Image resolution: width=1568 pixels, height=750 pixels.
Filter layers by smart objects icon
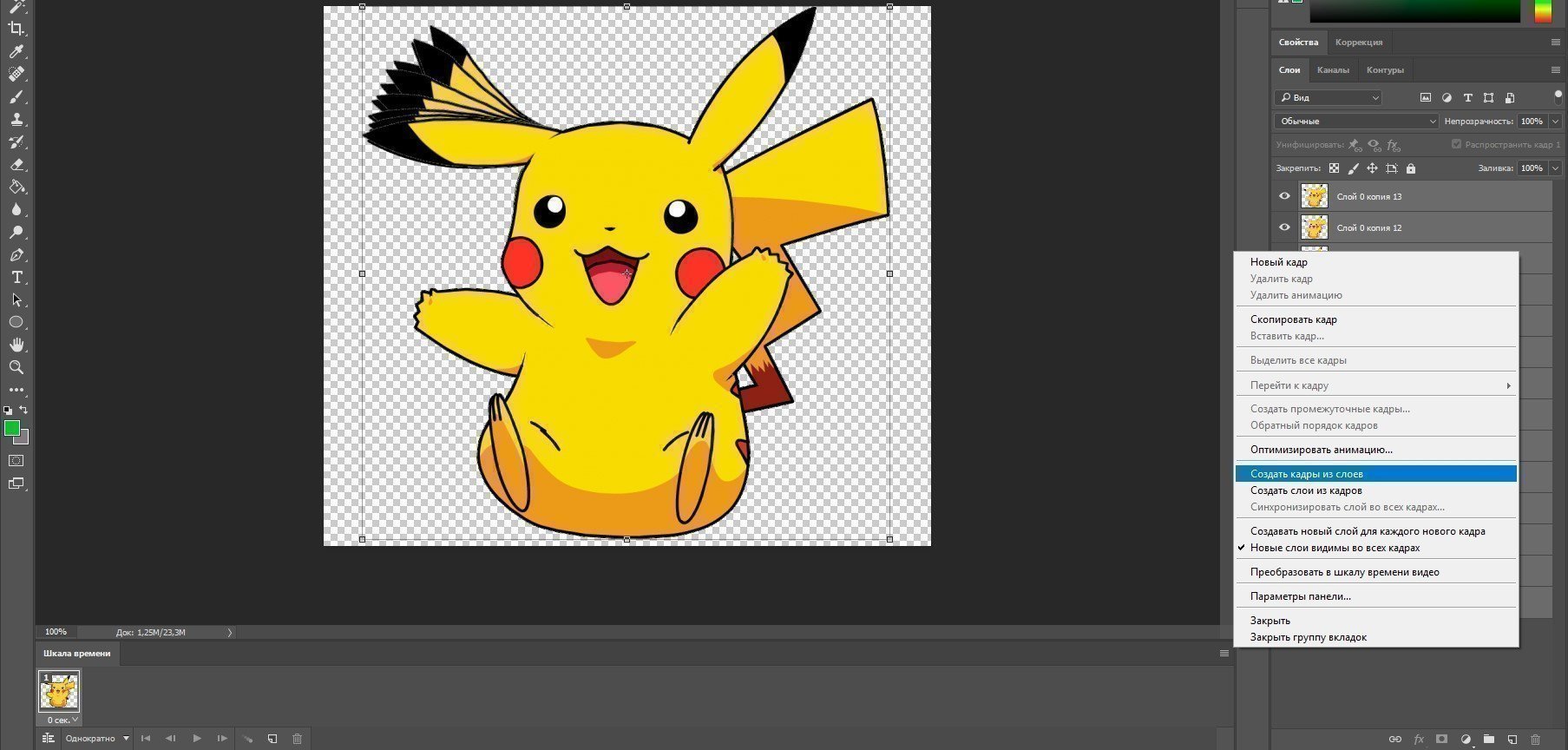point(1510,98)
